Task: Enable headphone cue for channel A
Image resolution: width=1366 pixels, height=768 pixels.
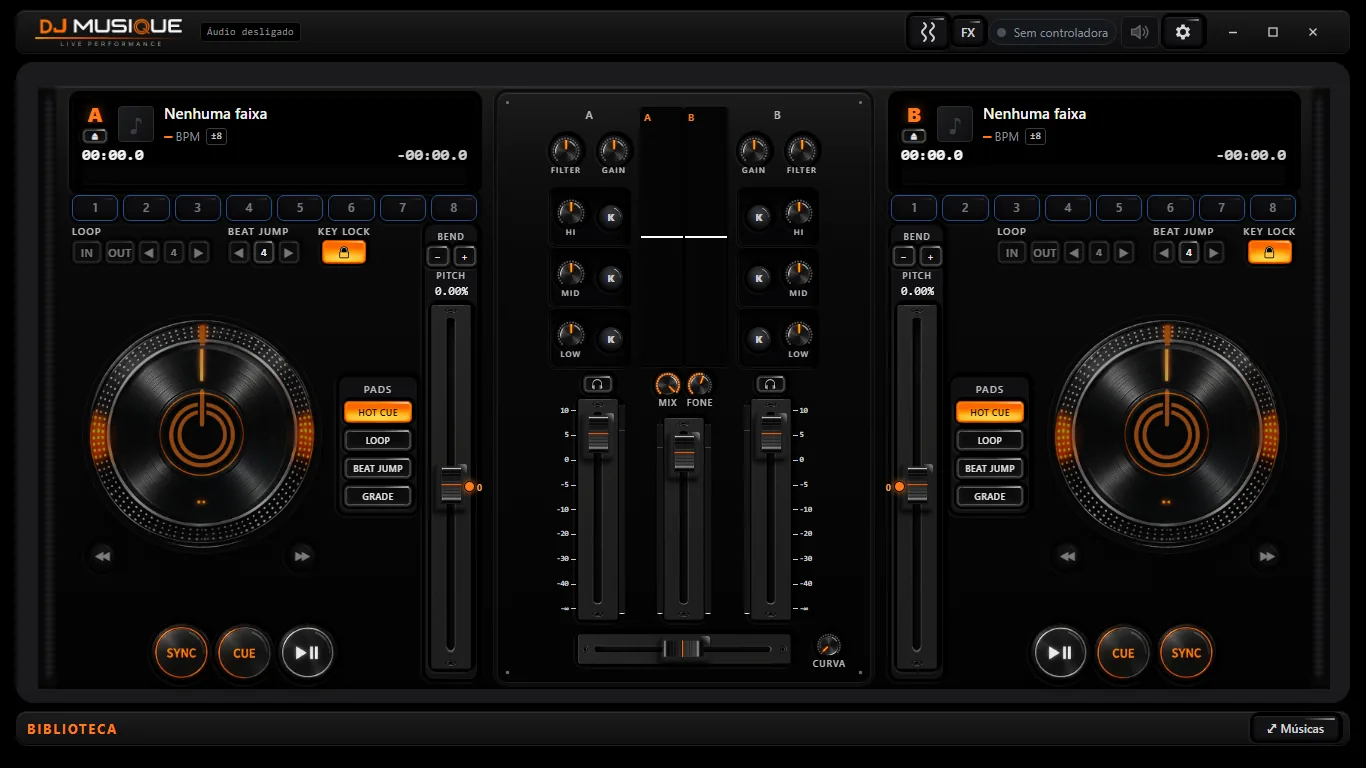Action: (x=598, y=384)
